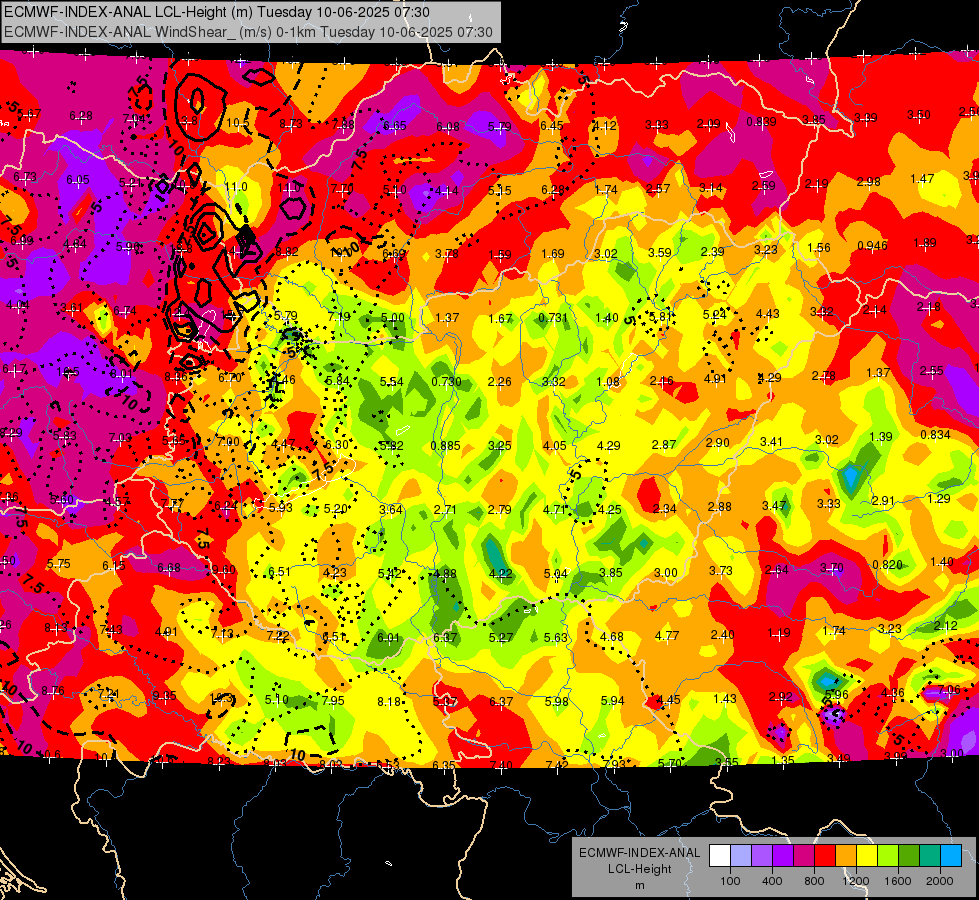Click the LCL-Height title line at top

[217, 12]
